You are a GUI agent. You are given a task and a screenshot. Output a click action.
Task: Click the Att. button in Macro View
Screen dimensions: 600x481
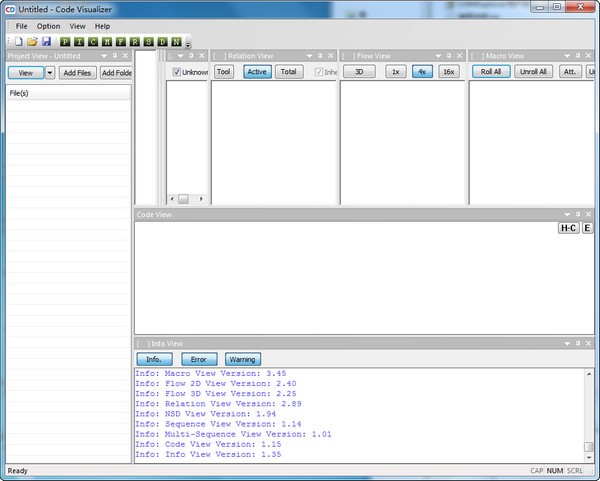(570, 72)
